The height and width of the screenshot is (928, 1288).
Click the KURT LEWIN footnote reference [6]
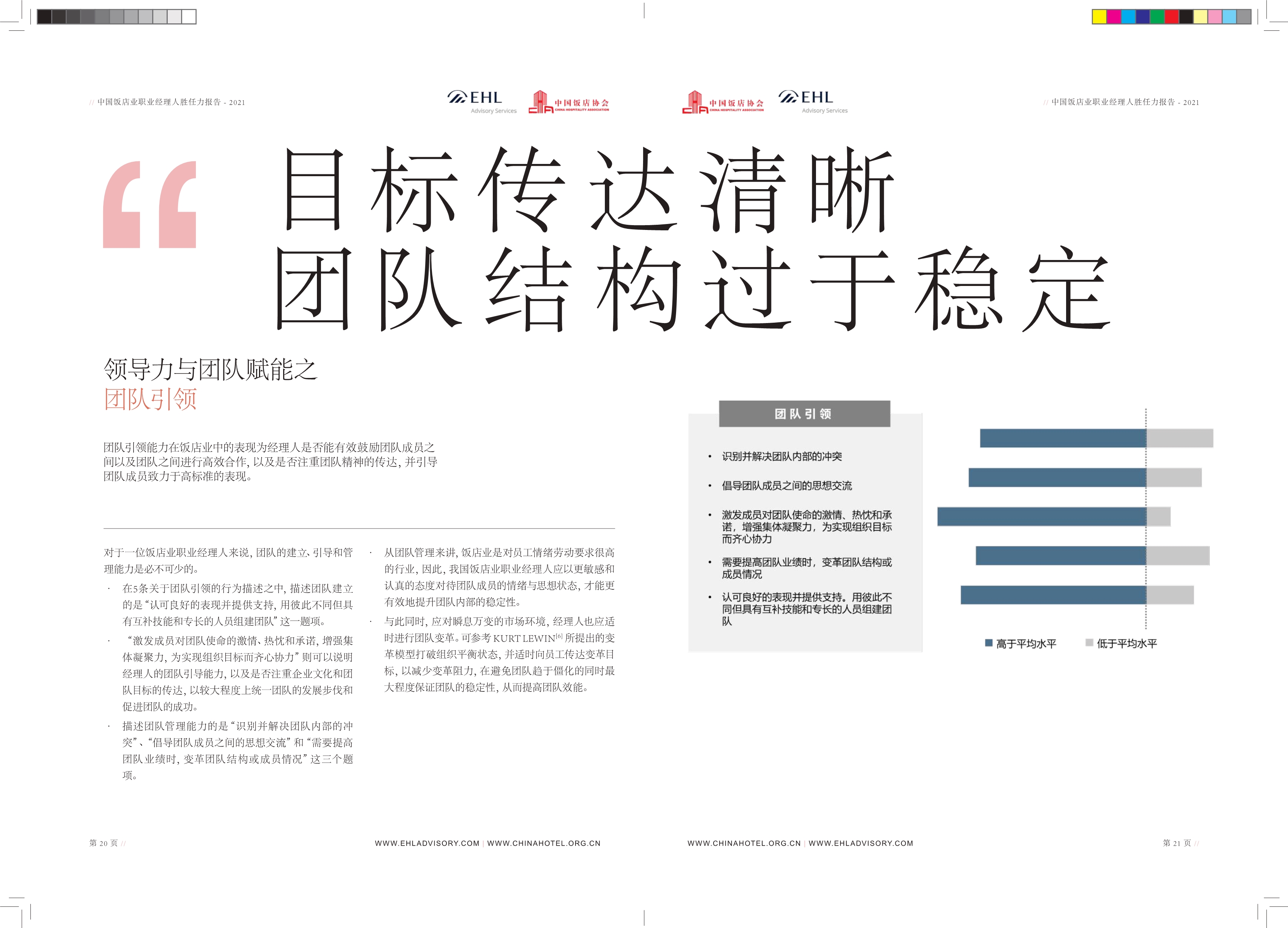(559, 636)
